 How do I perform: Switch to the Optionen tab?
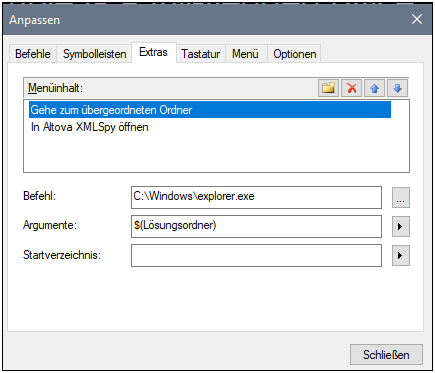(295, 54)
